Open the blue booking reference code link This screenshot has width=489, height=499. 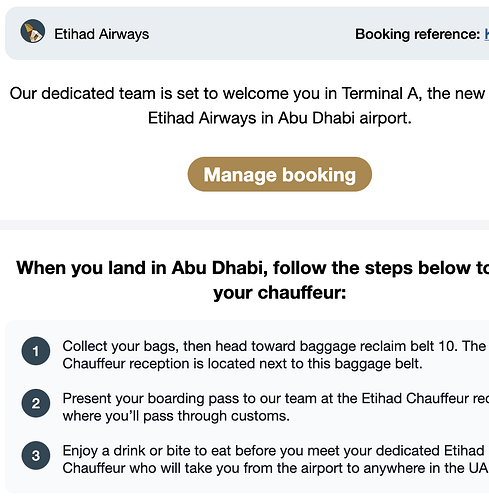tap(487, 34)
